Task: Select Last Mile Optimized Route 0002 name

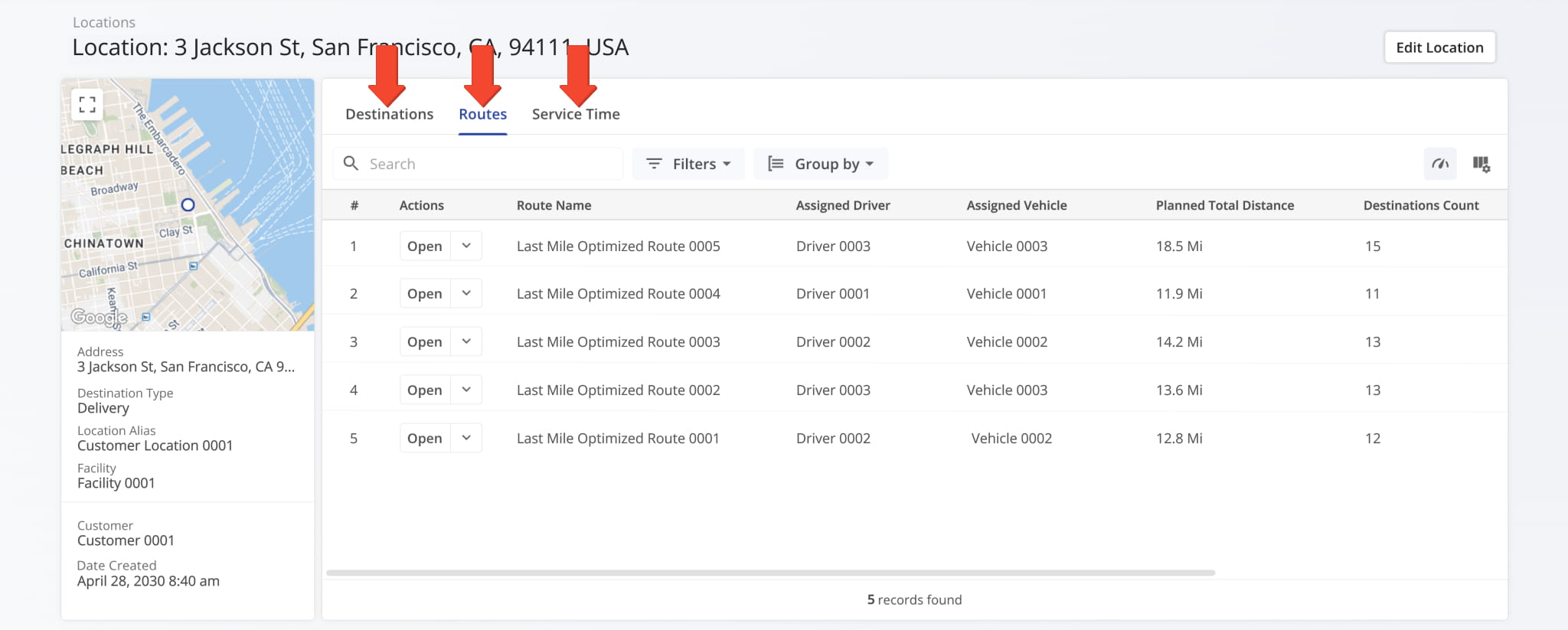Action: [x=618, y=390]
